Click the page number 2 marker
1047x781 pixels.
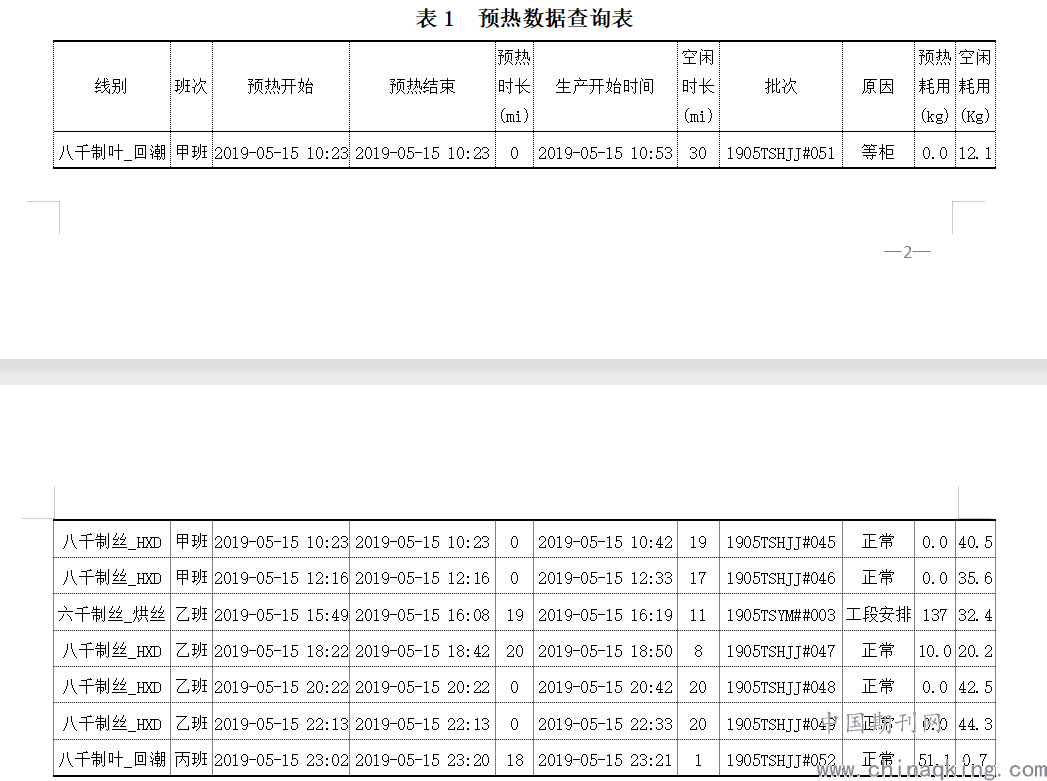pyautogui.click(x=907, y=252)
